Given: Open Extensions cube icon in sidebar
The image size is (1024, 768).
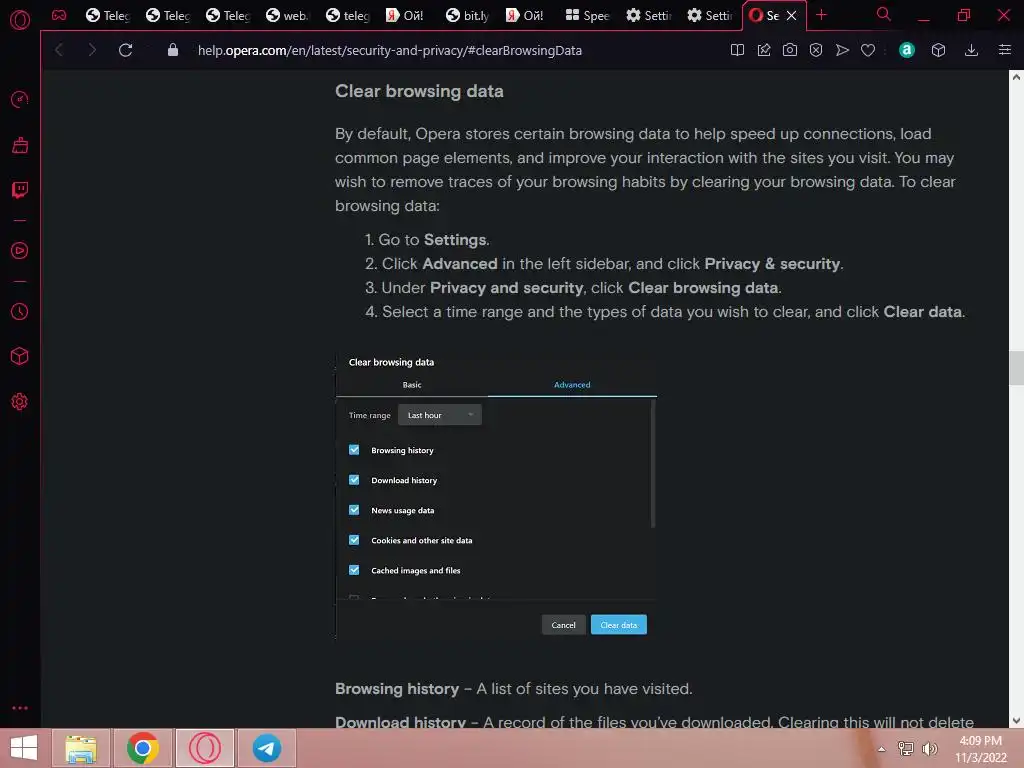Looking at the screenshot, I should coord(20,356).
